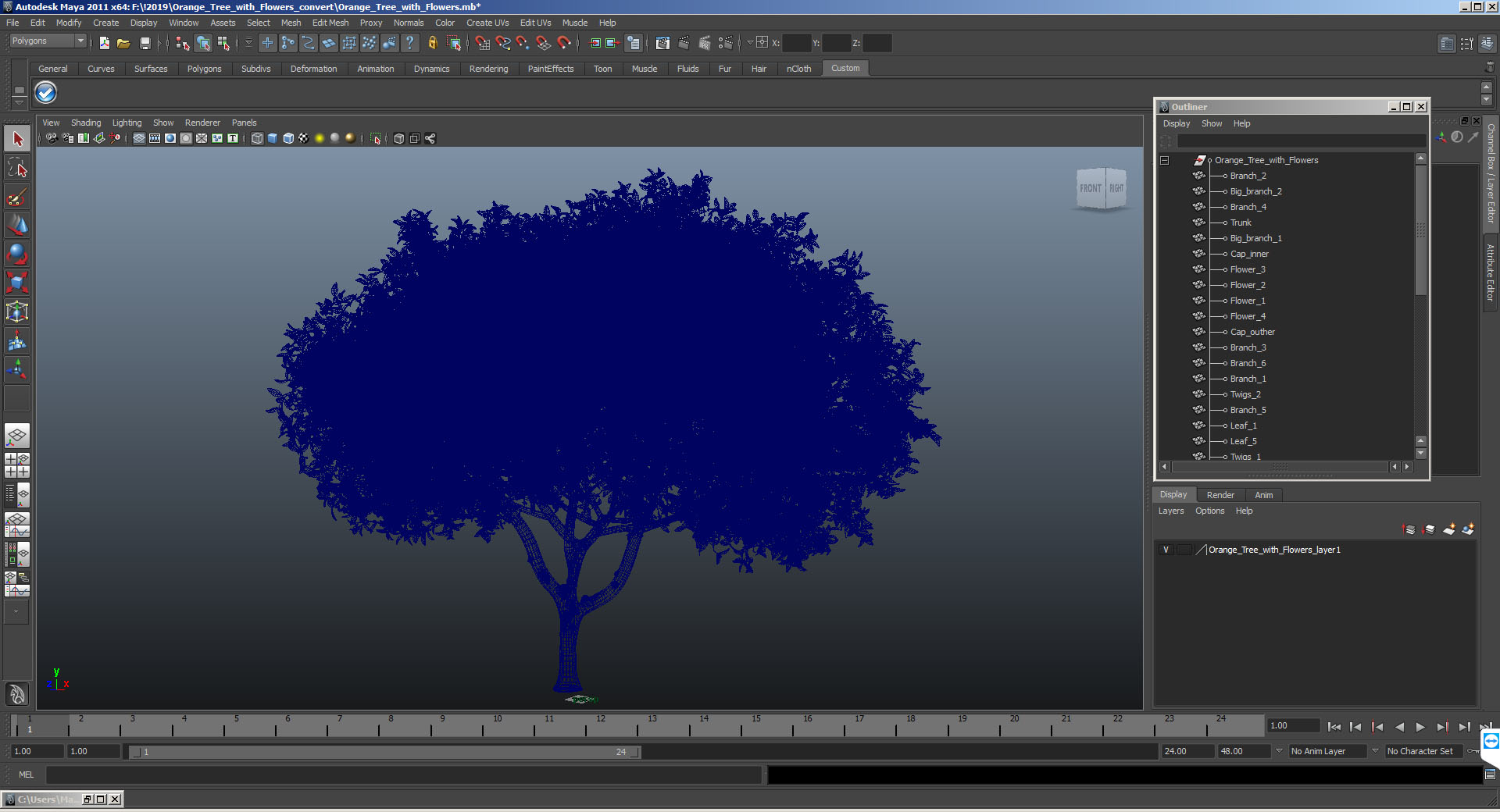The width and height of the screenshot is (1500, 812).
Task: Toggle visibility V of Orange_Tree layer
Action: click(x=1166, y=550)
